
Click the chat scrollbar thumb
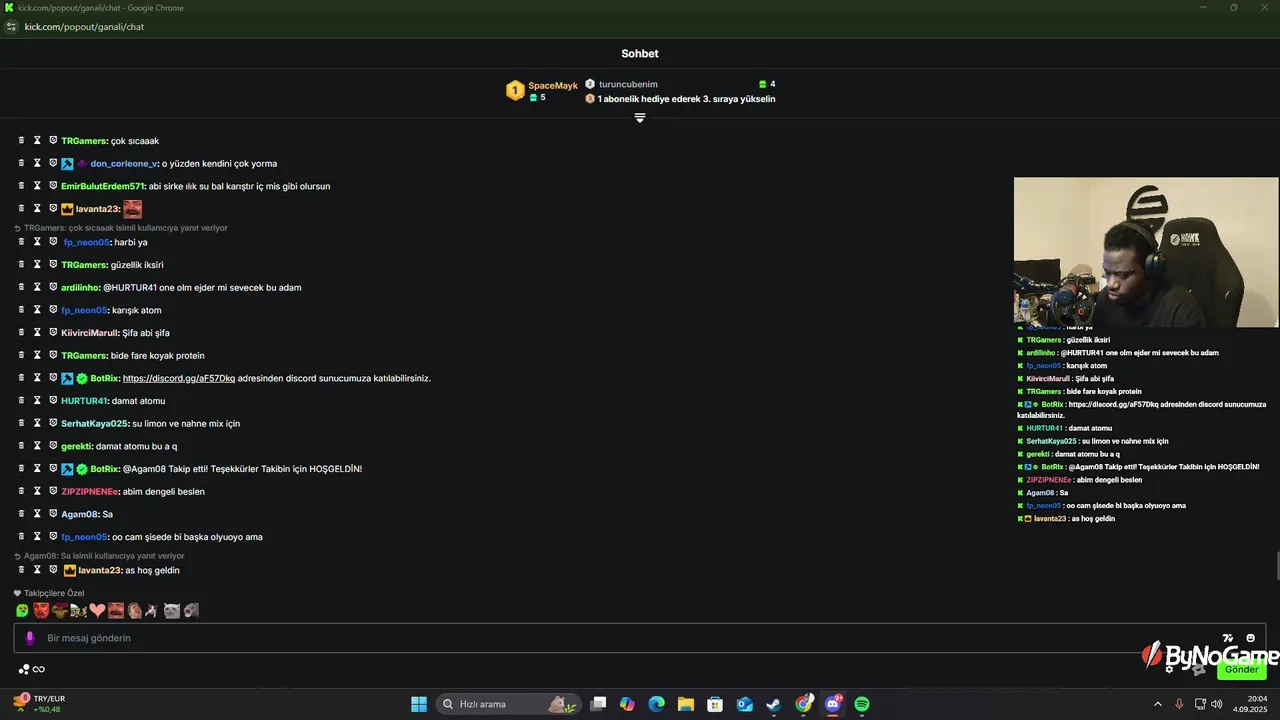[x=1276, y=565]
